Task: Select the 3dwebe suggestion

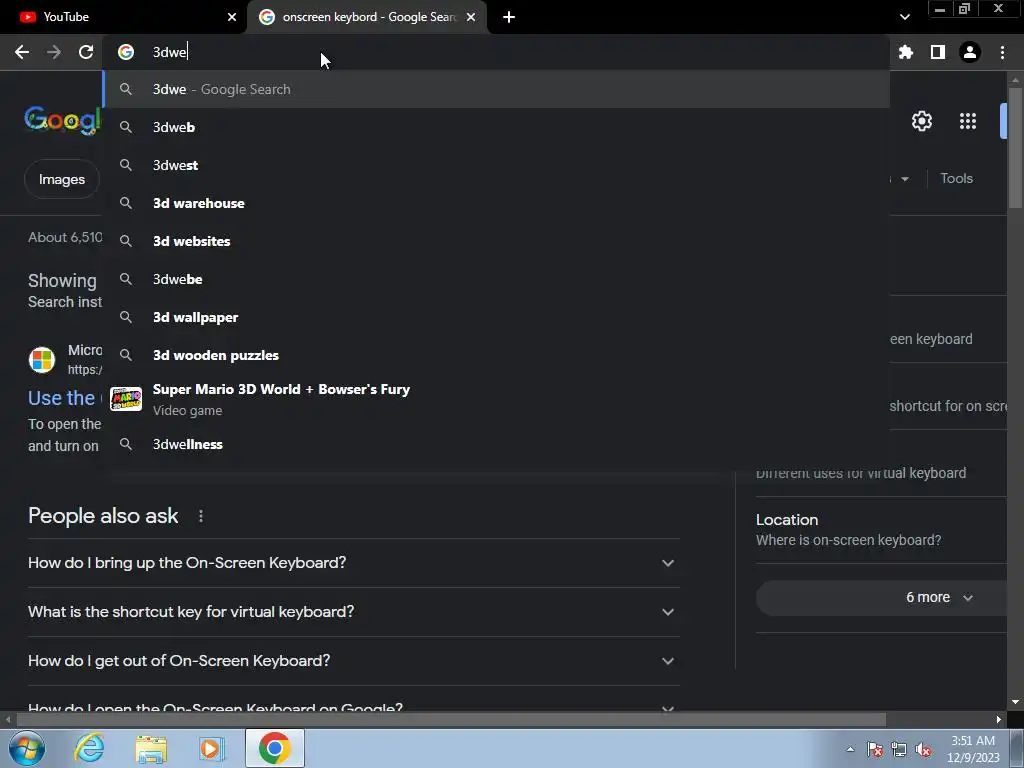Action: [x=496, y=279]
